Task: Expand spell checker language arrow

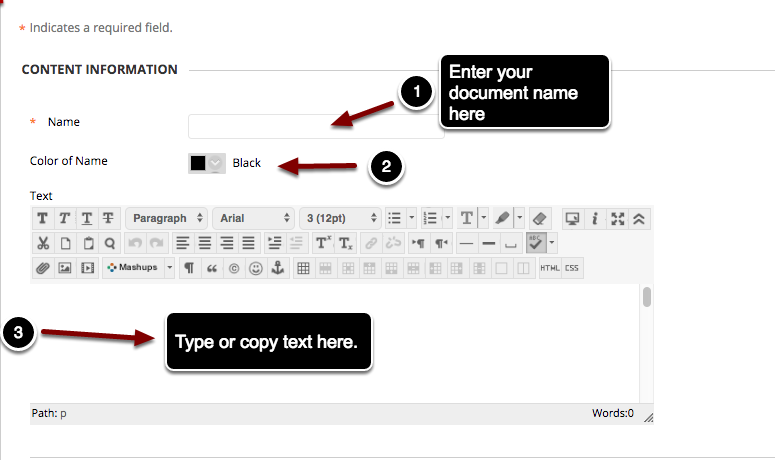Action: tap(552, 243)
